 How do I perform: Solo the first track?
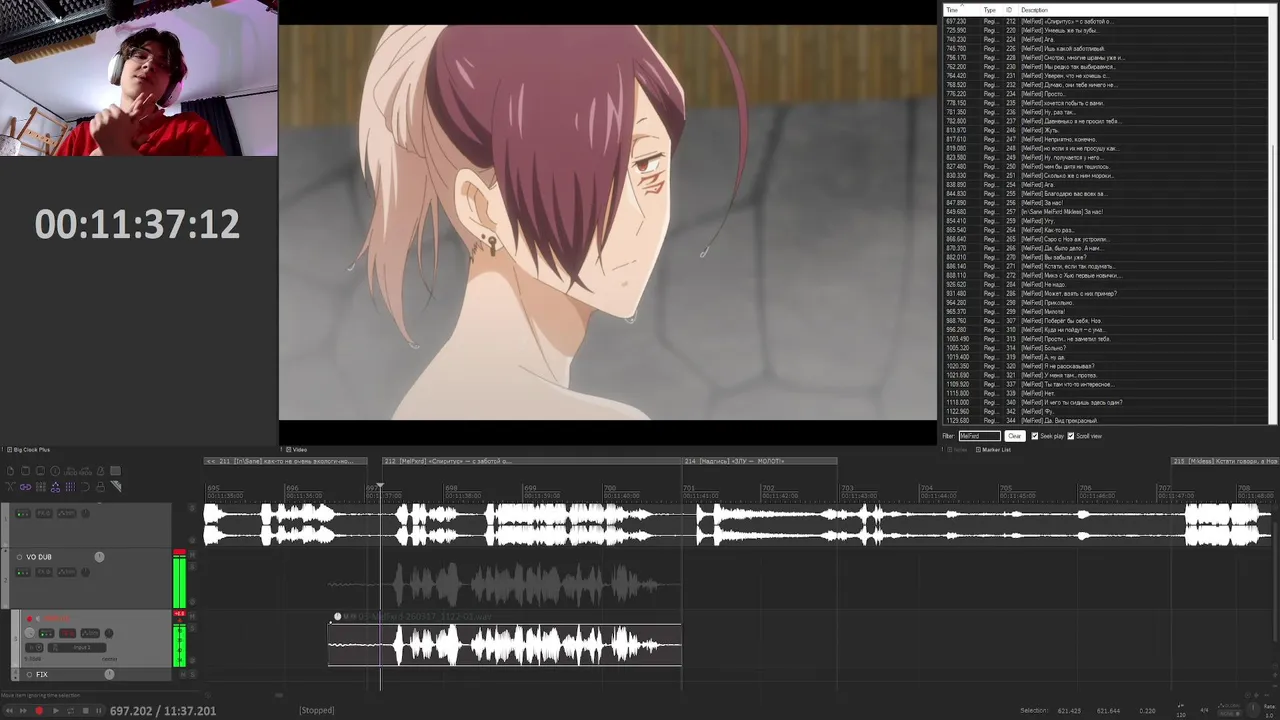click(192, 508)
